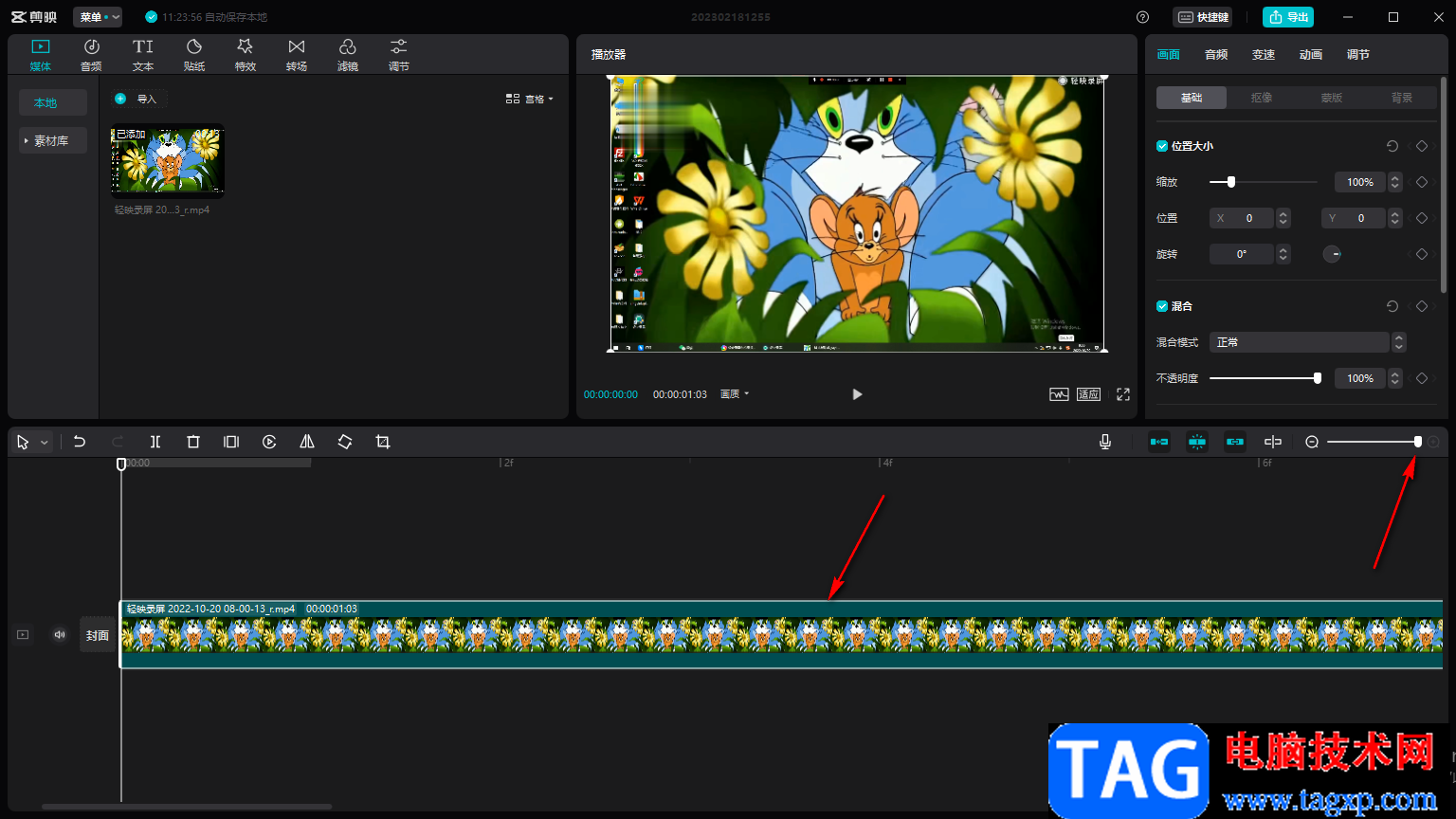Open the 文本 (Text) tool tab
Screen dimensions: 1456x819
[x=143, y=55]
